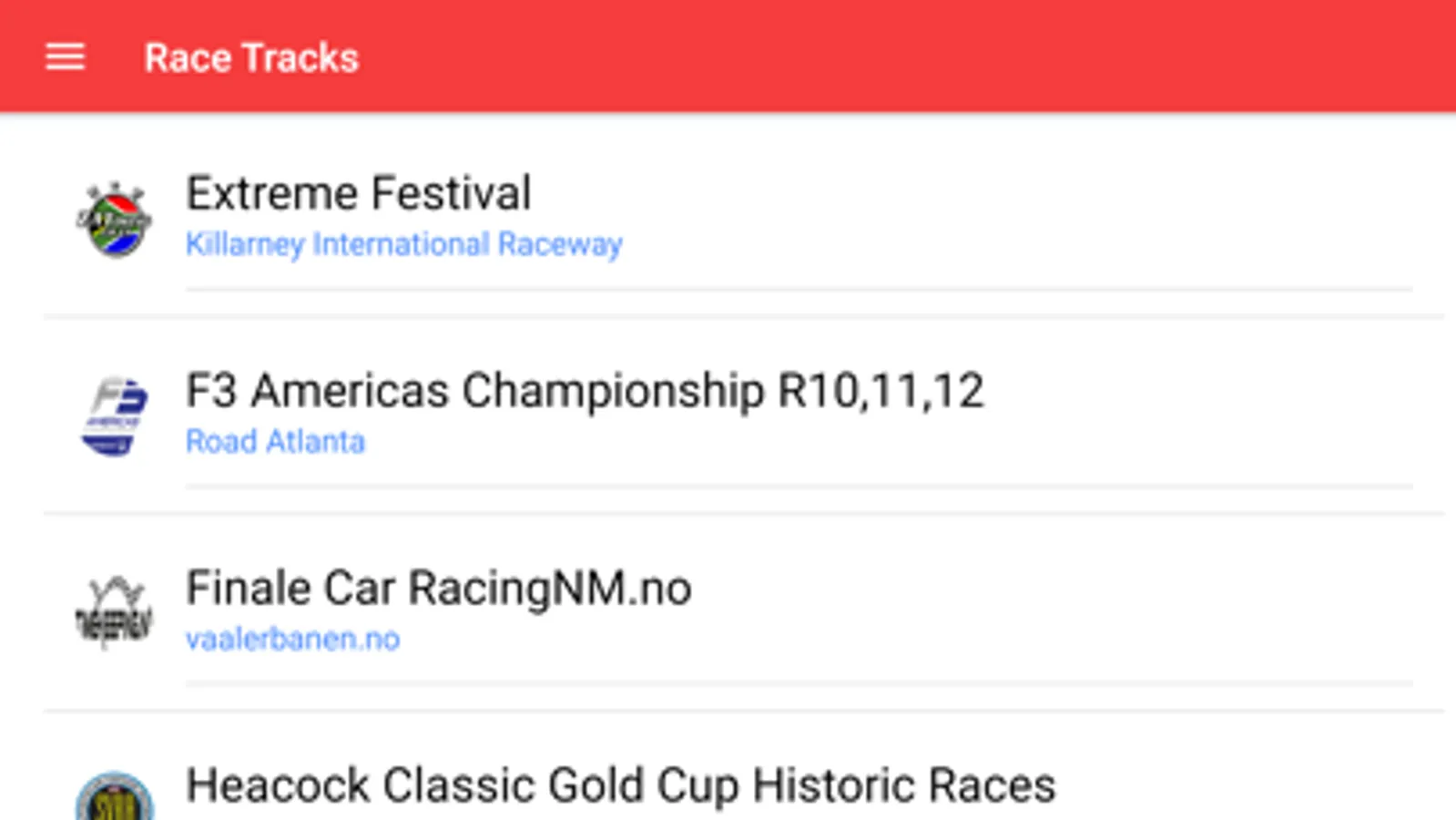Click the Race Tracks header title
Viewport: 1456px width, 820px height.
pyautogui.click(x=251, y=58)
